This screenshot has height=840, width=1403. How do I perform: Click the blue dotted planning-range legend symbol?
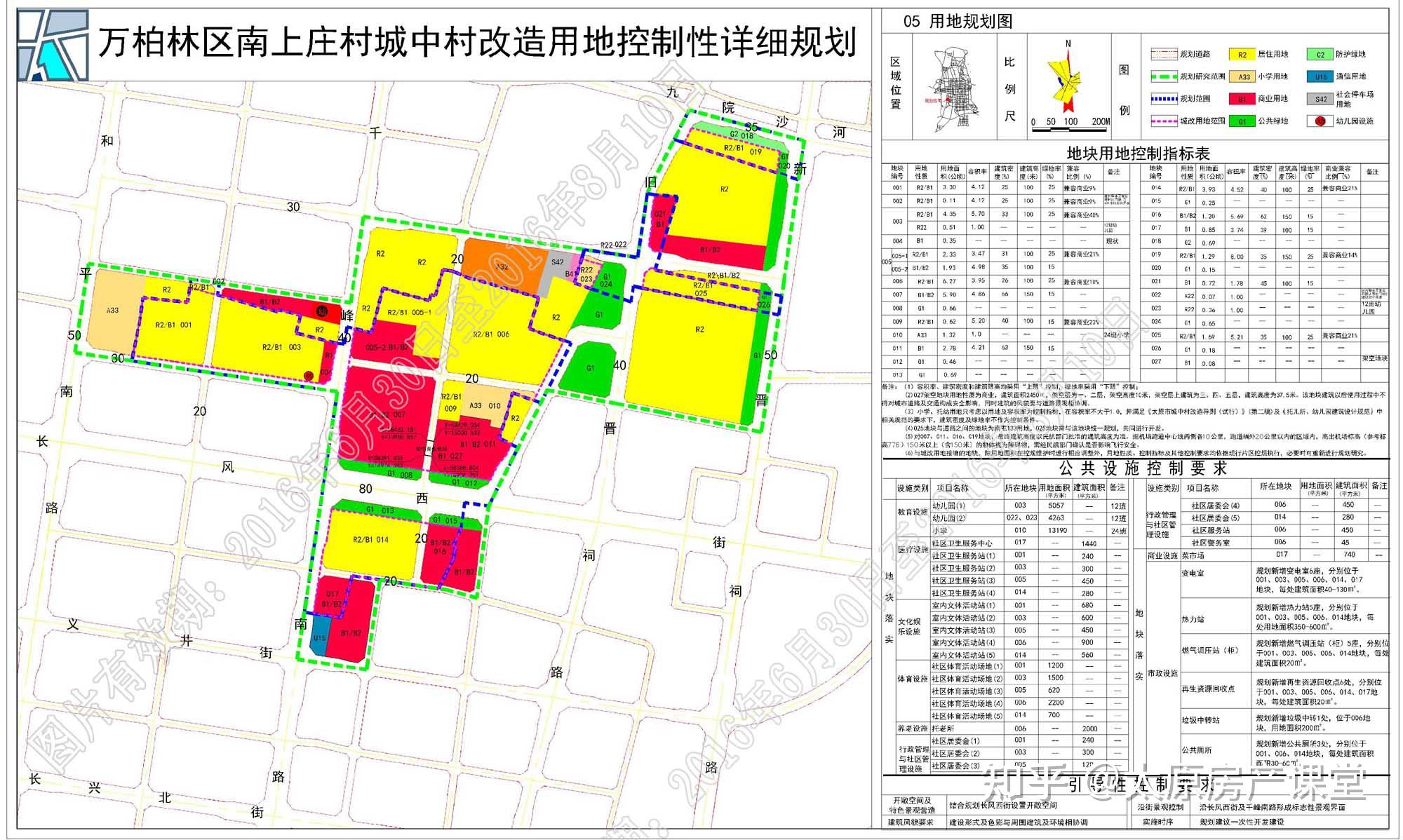pyautogui.click(x=1163, y=99)
